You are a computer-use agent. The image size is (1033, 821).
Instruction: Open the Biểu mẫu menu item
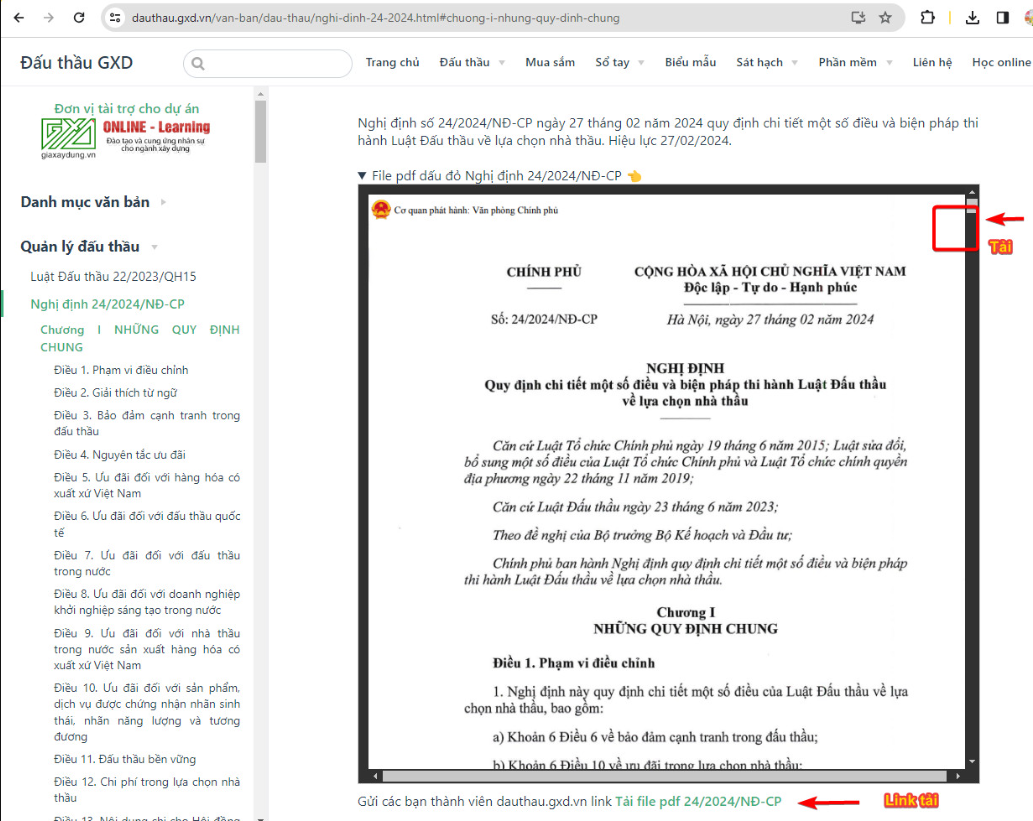coord(690,62)
